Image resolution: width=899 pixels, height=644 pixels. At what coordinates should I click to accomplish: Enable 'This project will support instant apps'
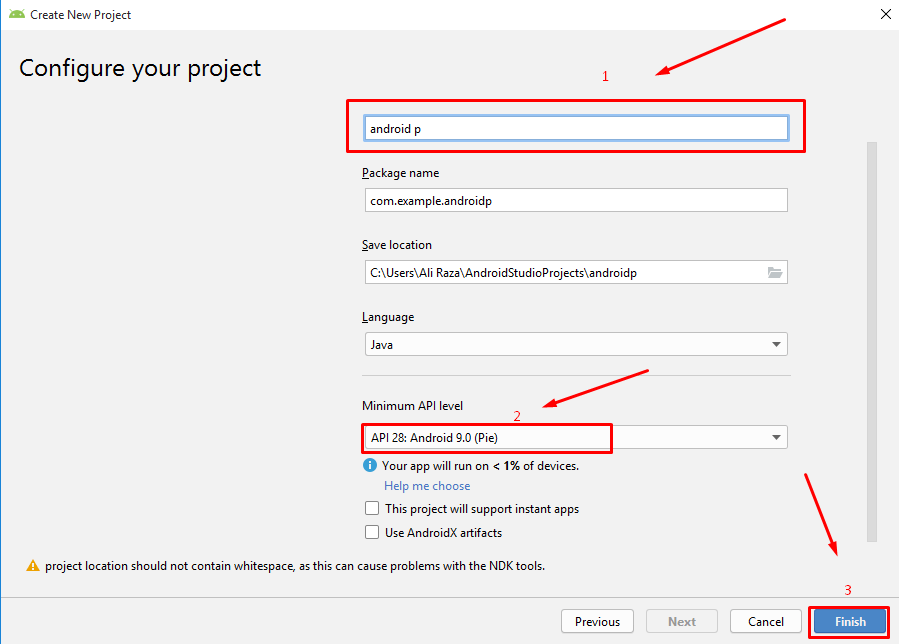click(x=372, y=509)
